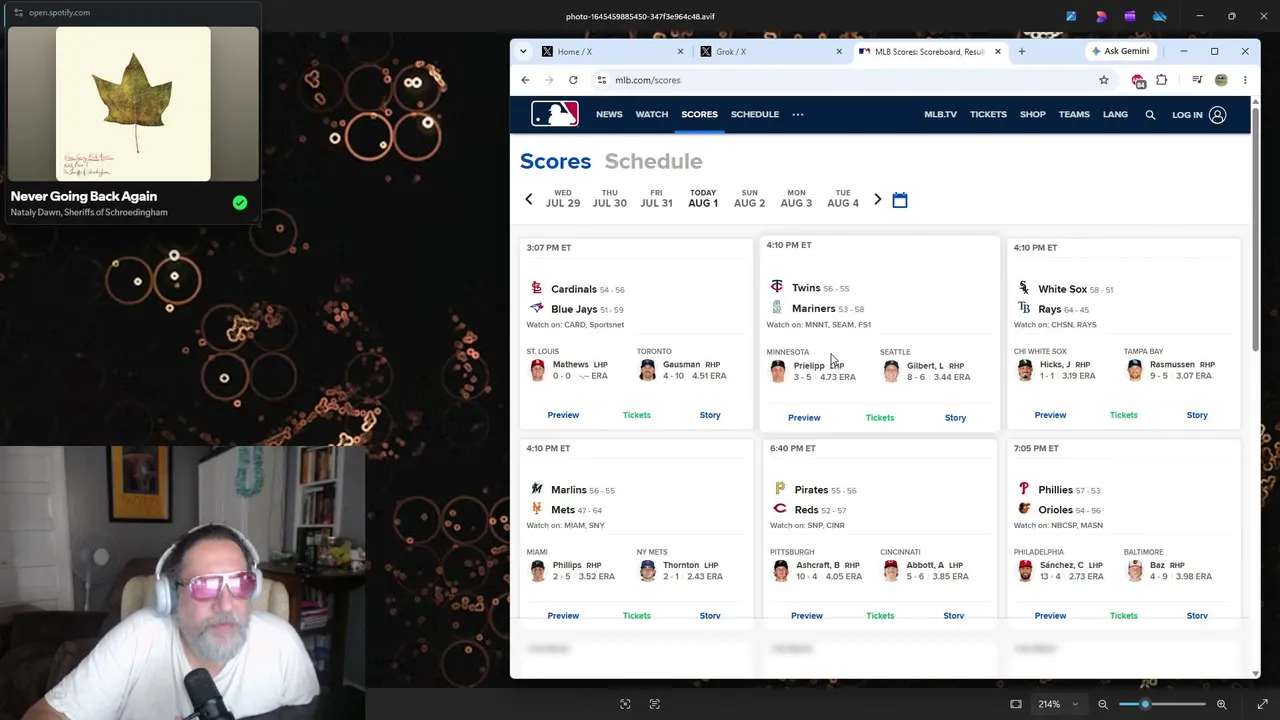This screenshot has width=1280, height=720.
Task: Click the MLB logo home icon
Action: click(x=555, y=114)
